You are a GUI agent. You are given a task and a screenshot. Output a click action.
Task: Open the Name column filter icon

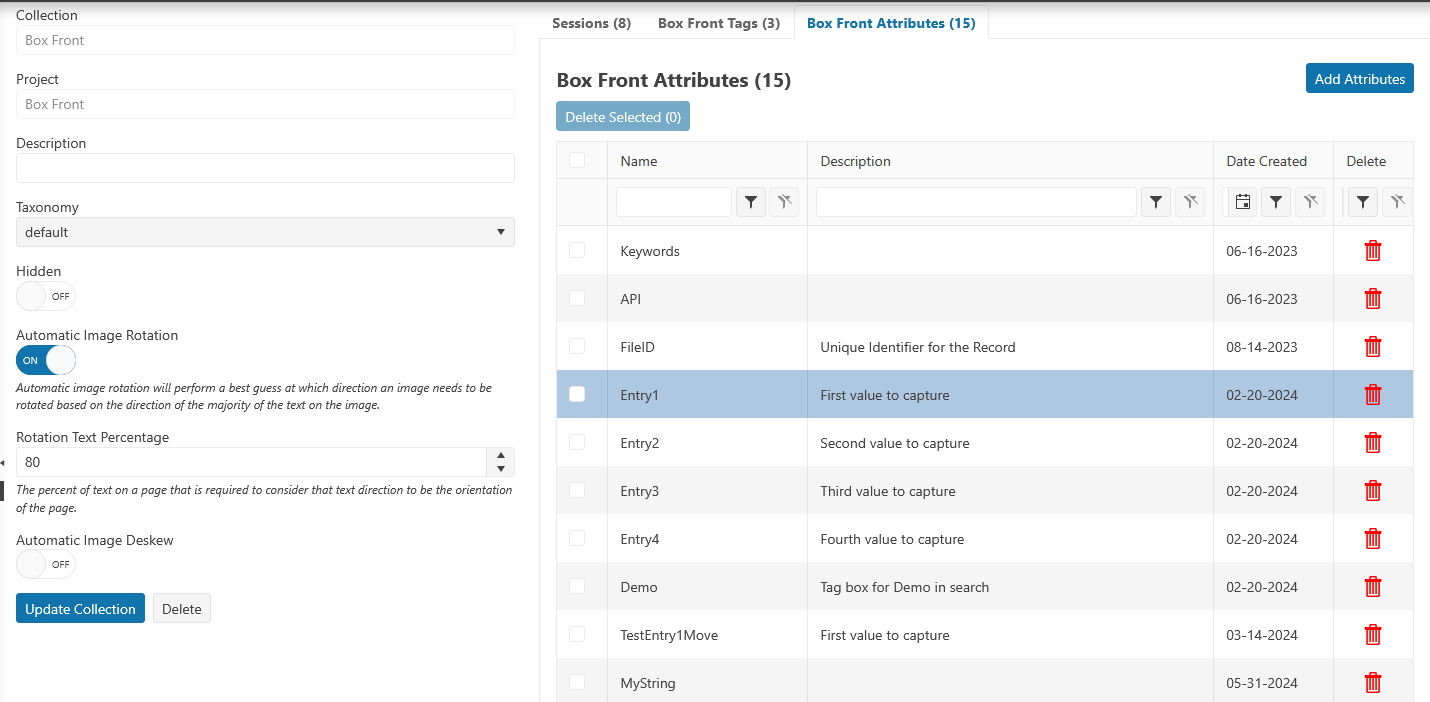751,202
